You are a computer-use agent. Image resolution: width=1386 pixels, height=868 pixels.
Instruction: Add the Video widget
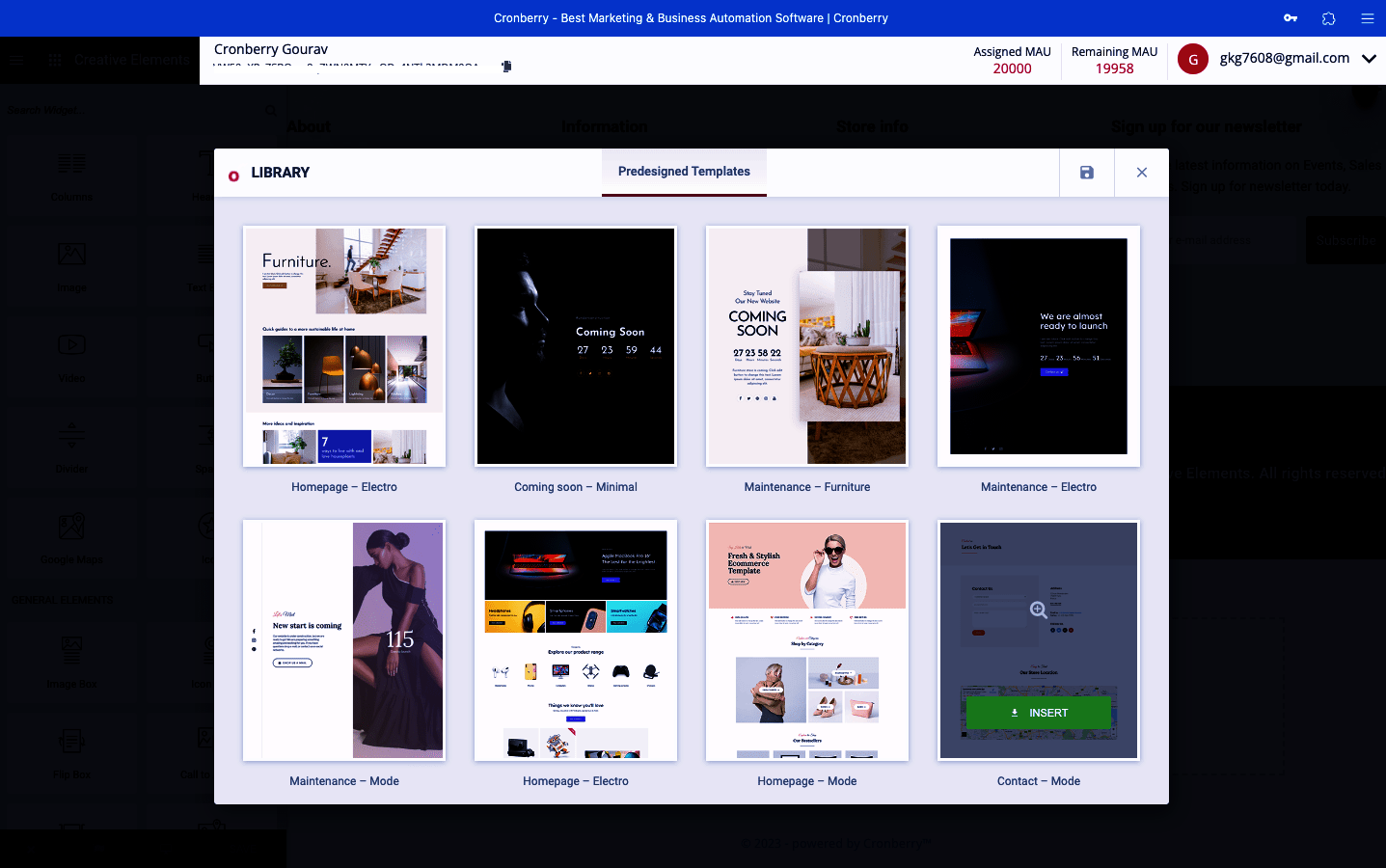click(x=71, y=359)
